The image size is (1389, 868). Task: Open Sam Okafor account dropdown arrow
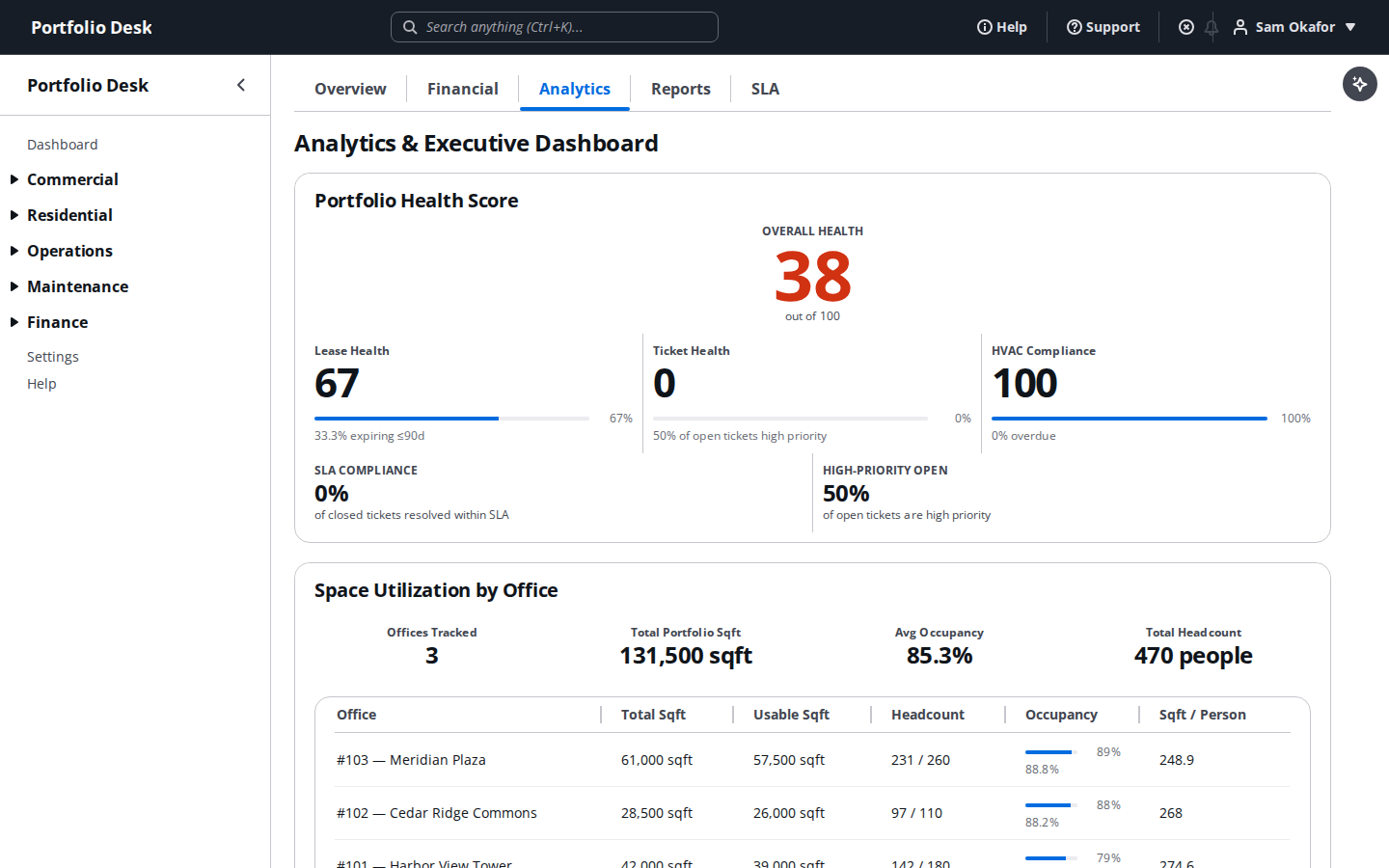tap(1350, 27)
